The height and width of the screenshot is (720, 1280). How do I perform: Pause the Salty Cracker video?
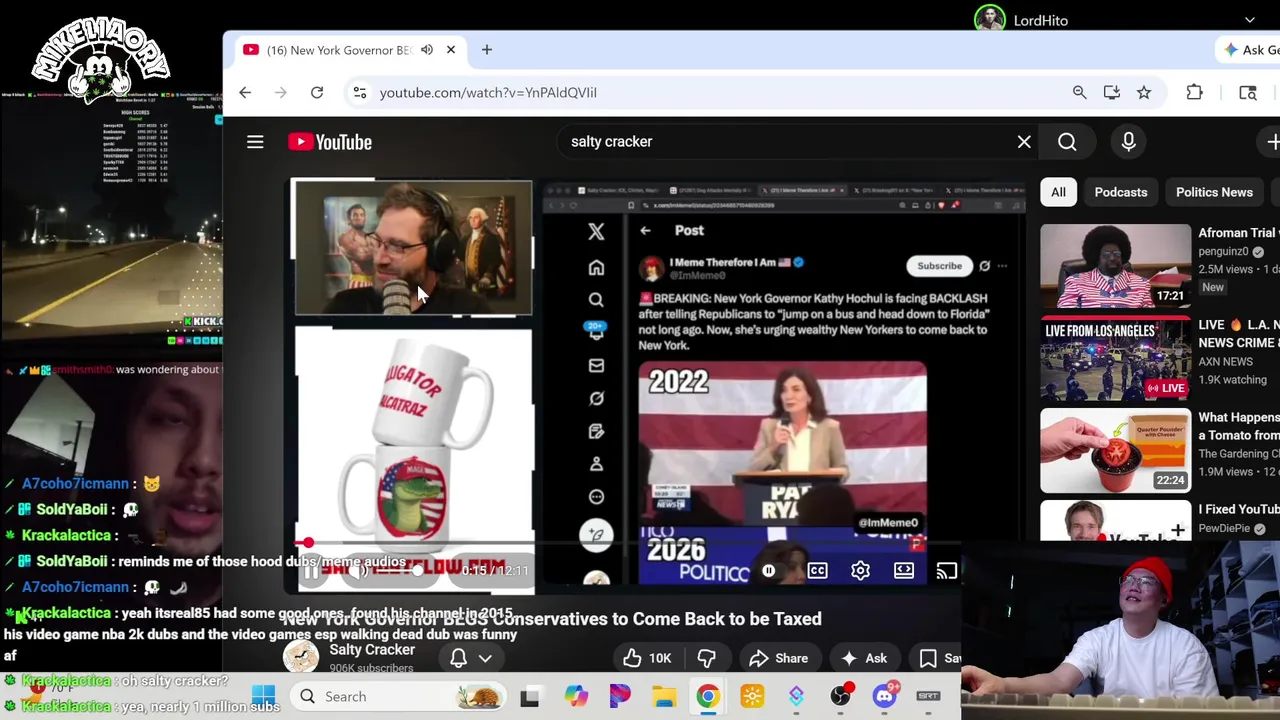coord(311,571)
